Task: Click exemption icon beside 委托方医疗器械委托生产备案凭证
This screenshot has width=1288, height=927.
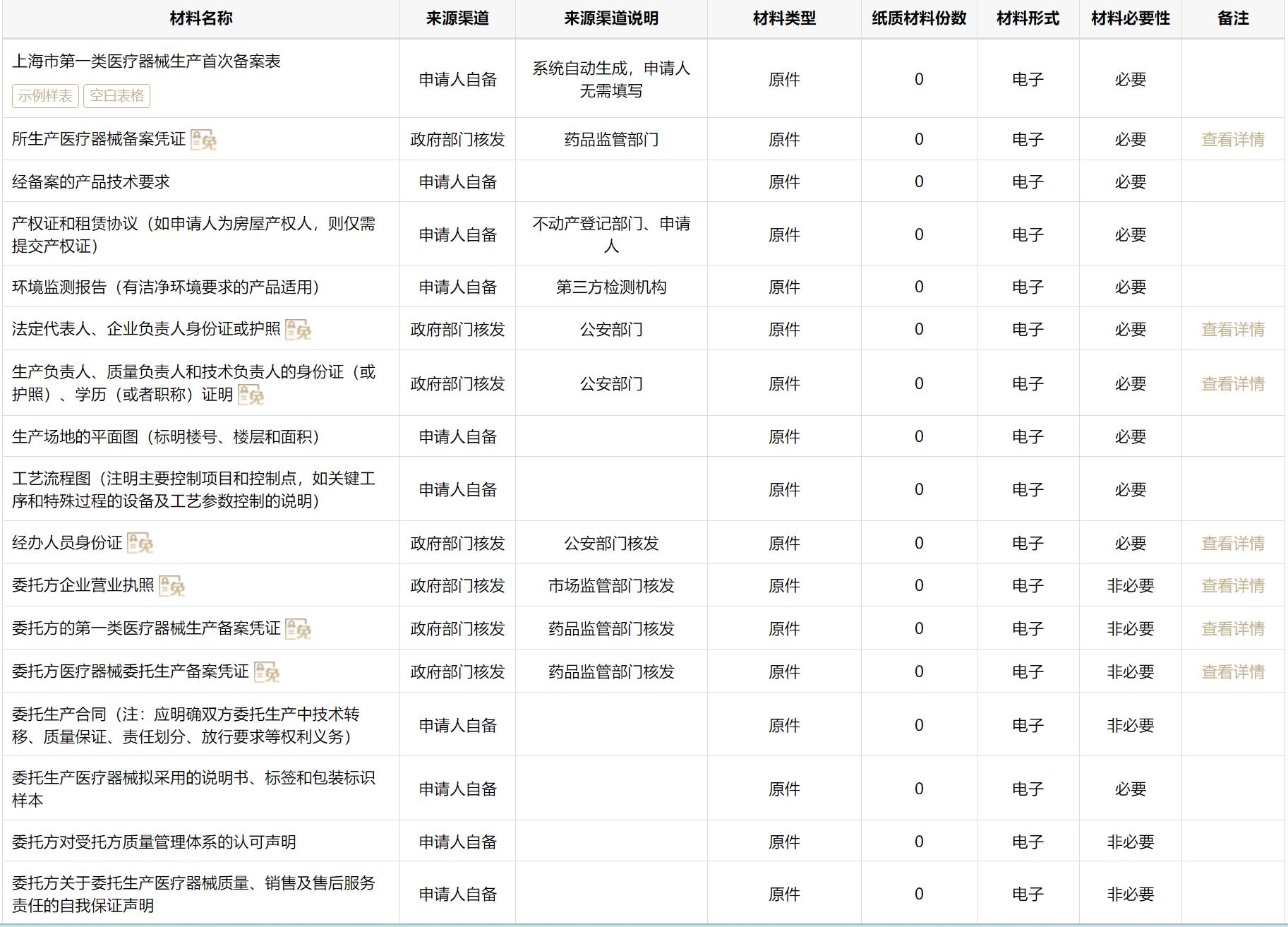Action: pyautogui.click(x=267, y=672)
